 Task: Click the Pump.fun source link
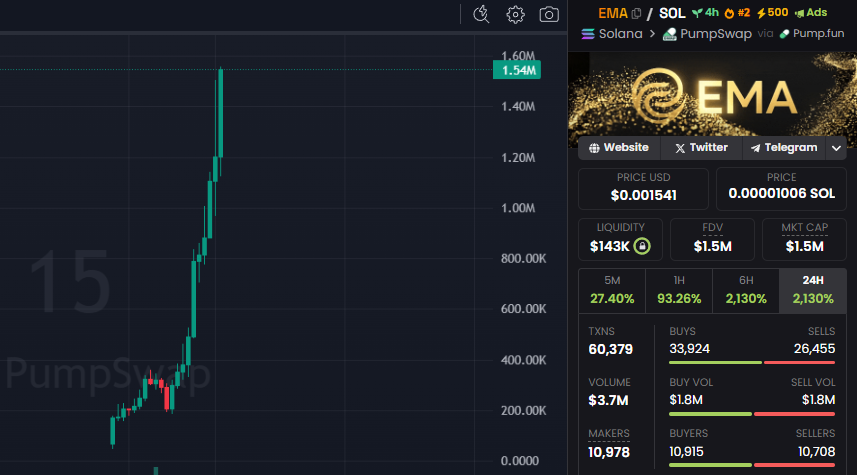coord(811,34)
